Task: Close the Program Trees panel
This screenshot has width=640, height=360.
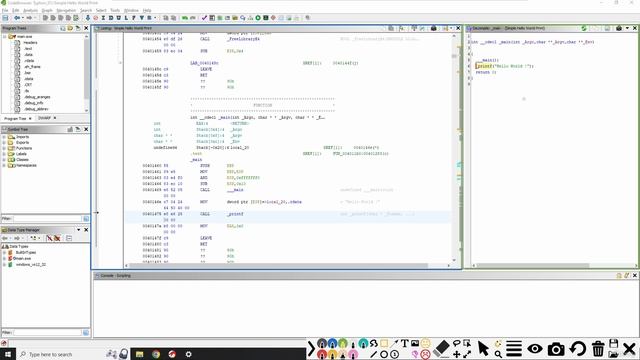Action: 86,28
